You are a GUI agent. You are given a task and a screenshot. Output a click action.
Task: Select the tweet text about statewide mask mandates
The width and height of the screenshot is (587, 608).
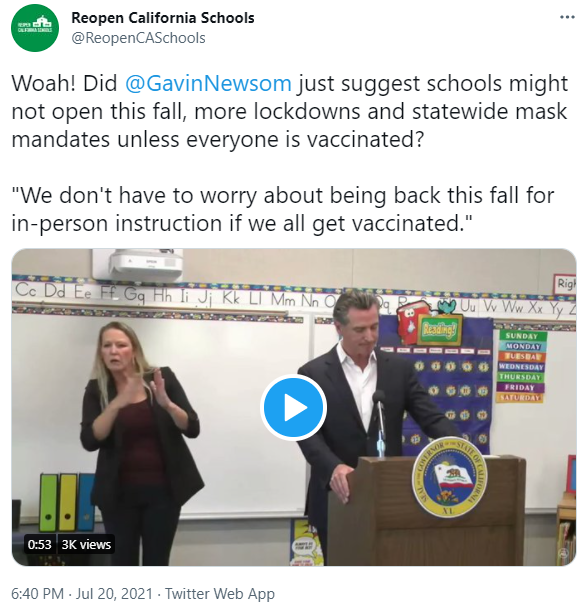290,111
